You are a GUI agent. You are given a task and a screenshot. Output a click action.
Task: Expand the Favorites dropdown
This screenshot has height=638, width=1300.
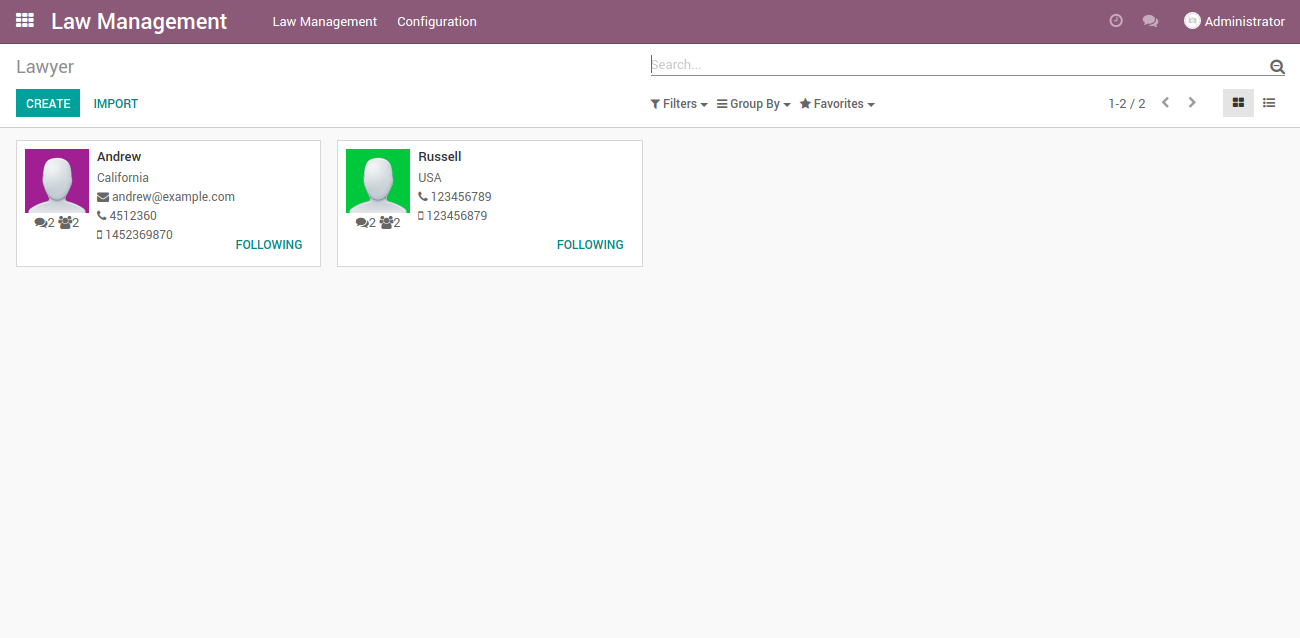[837, 104]
